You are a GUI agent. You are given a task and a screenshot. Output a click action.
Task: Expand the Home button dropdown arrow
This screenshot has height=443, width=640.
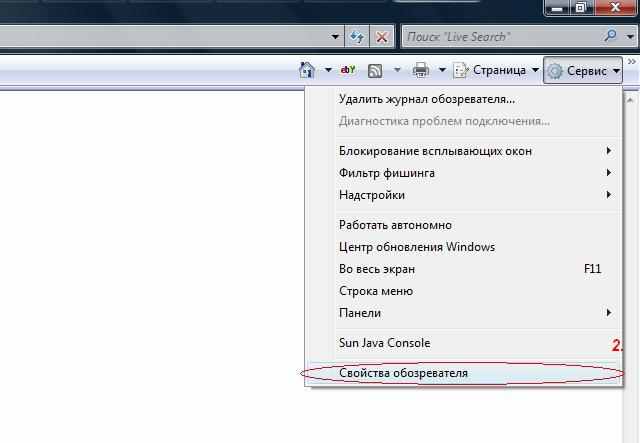(x=328, y=71)
